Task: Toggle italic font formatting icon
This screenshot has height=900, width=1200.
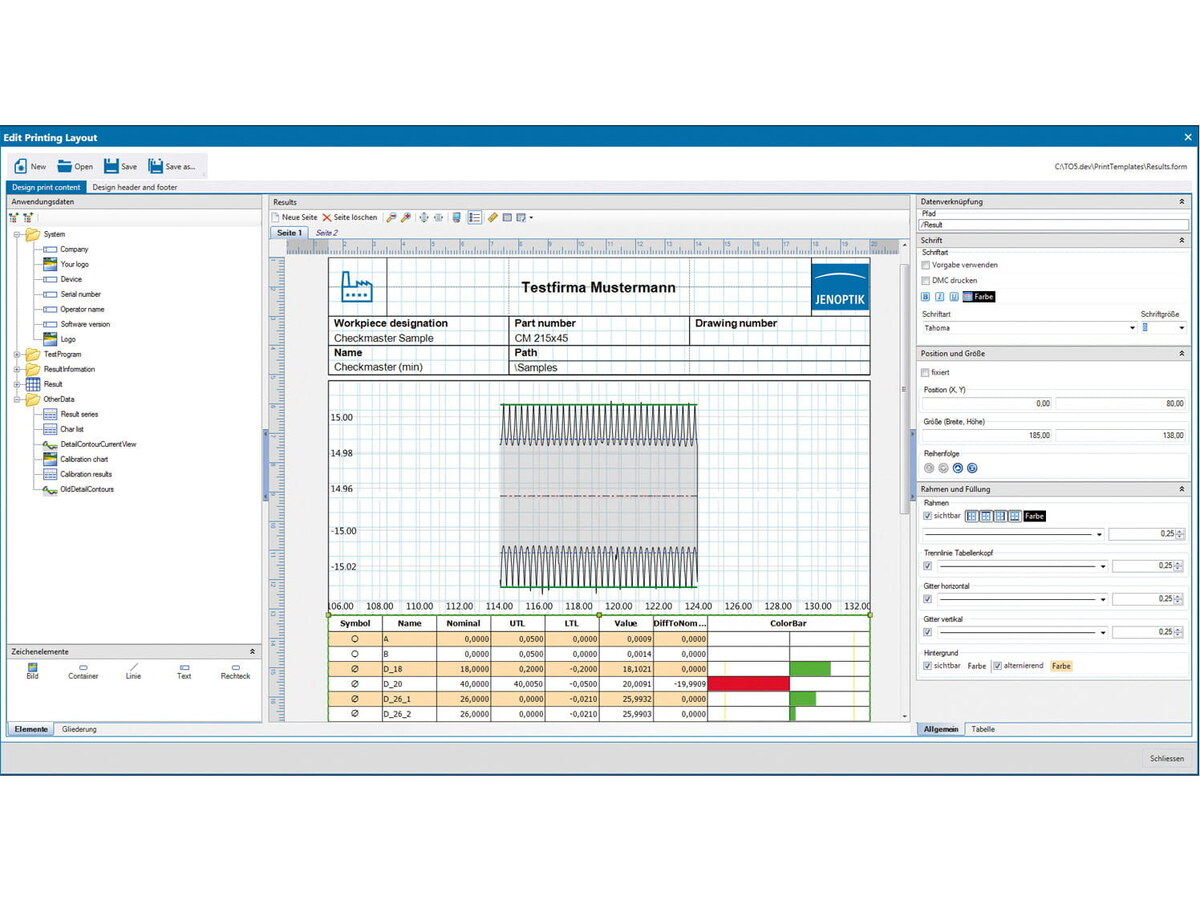Action: (x=940, y=297)
